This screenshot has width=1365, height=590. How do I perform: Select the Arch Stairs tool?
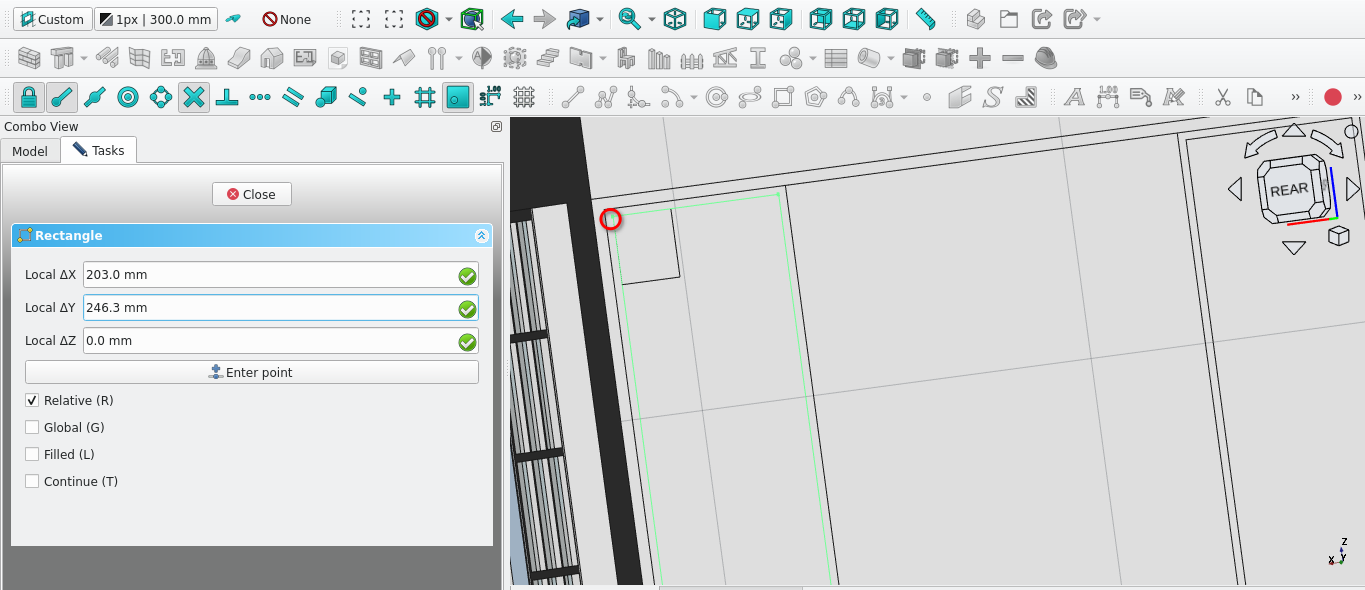547,59
